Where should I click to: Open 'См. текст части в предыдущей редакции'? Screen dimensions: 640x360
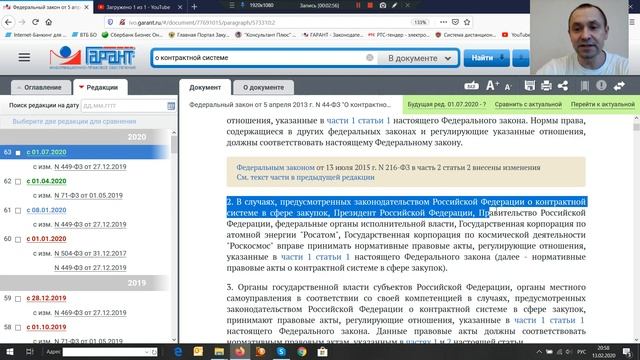(305, 177)
